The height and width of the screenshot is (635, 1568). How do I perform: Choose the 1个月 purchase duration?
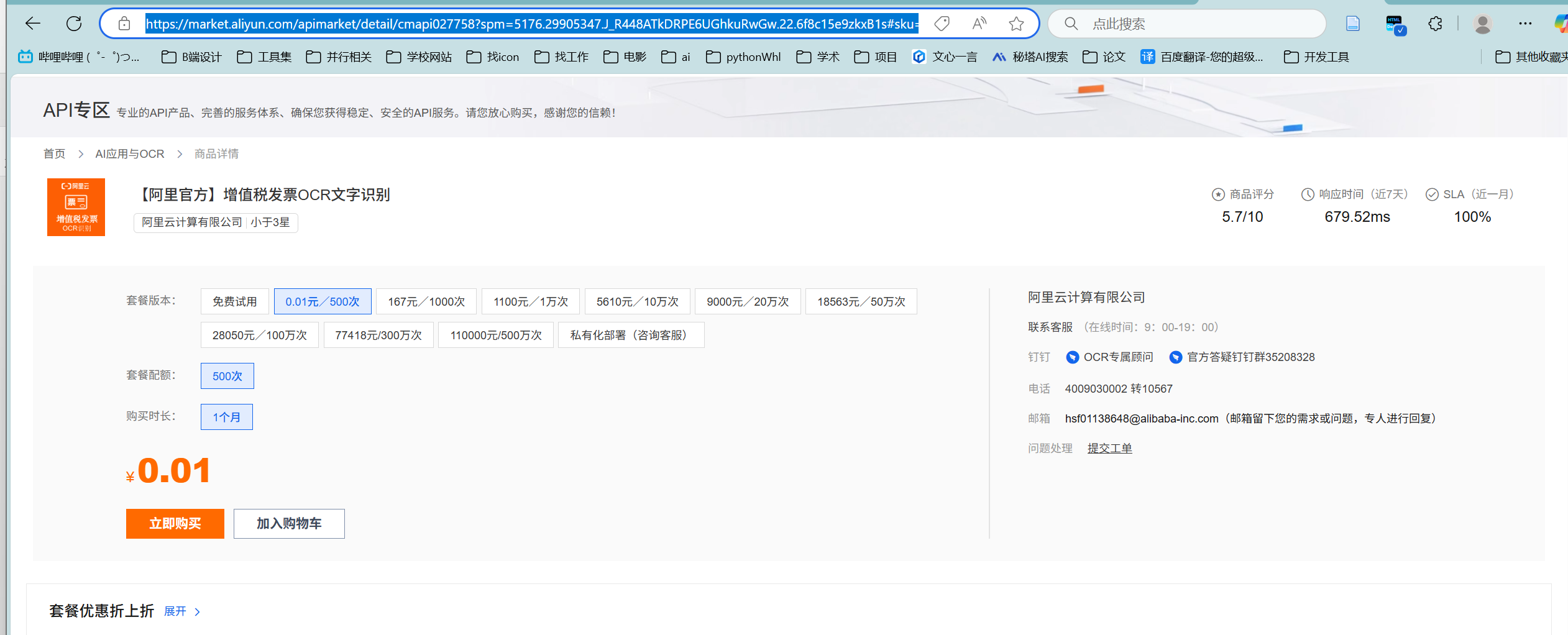pyautogui.click(x=227, y=417)
